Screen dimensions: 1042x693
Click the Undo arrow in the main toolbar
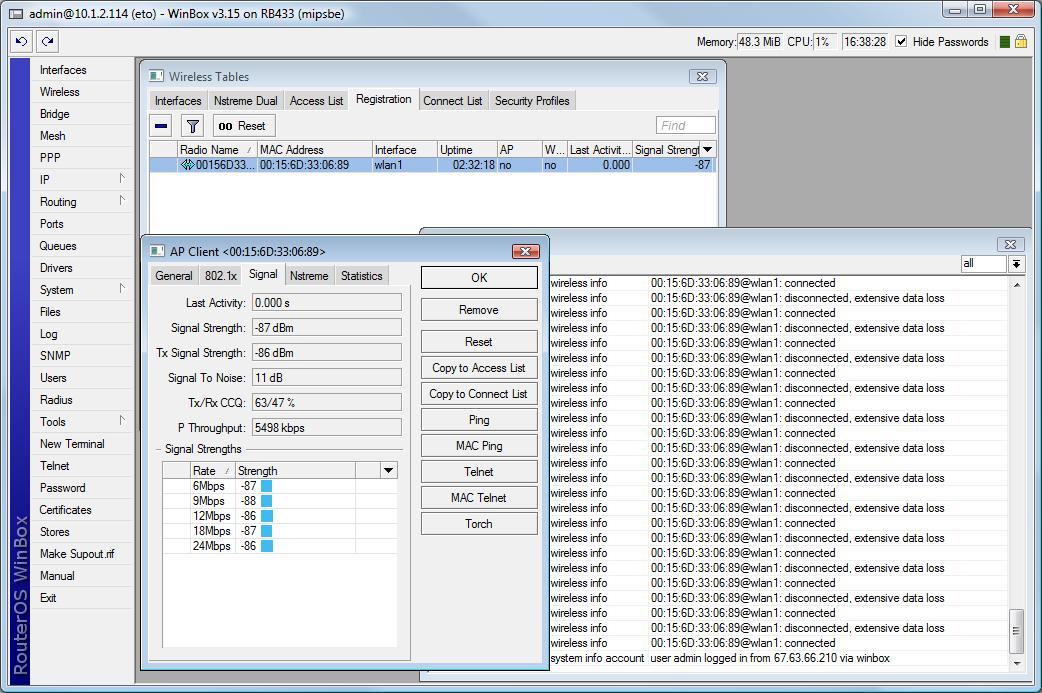point(22,42)
